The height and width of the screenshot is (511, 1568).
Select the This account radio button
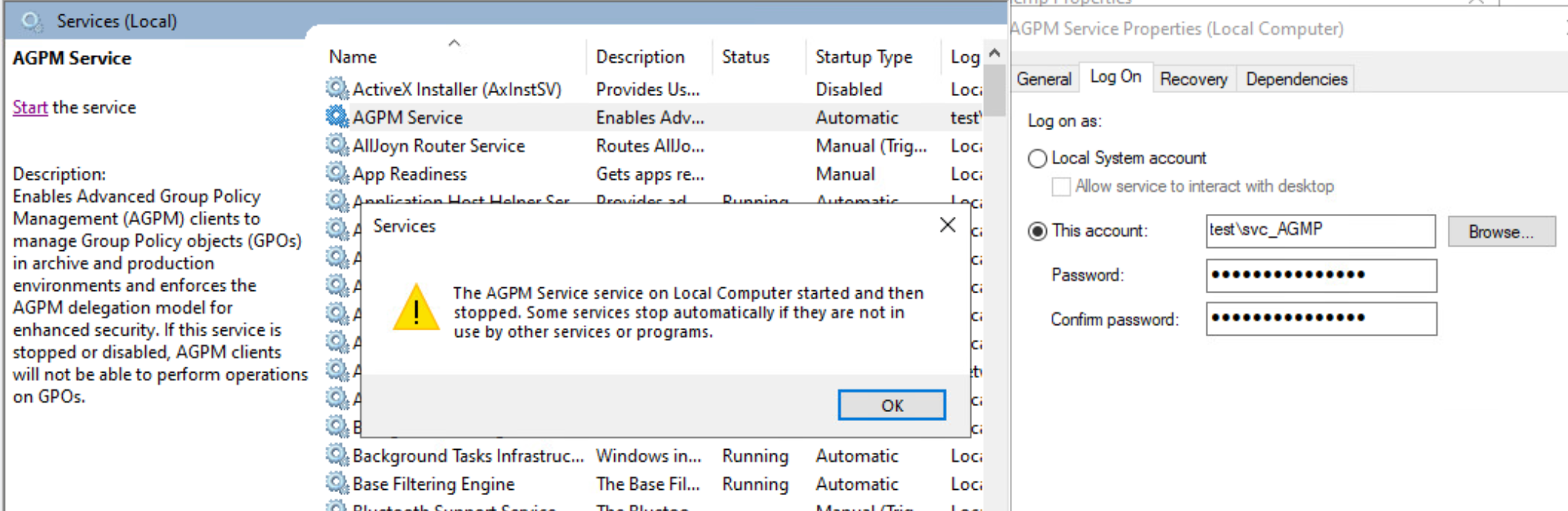coord(1038,231)
